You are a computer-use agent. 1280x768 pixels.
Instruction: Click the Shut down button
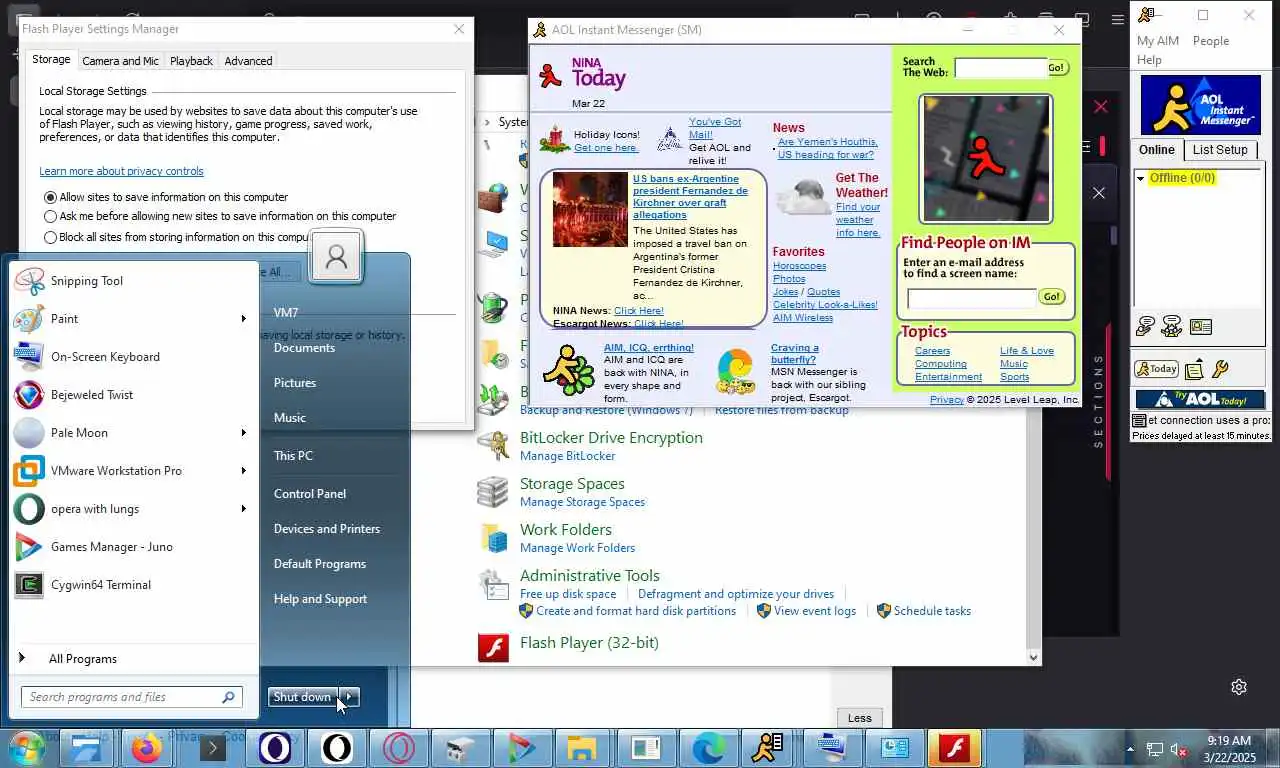point(302,697)
